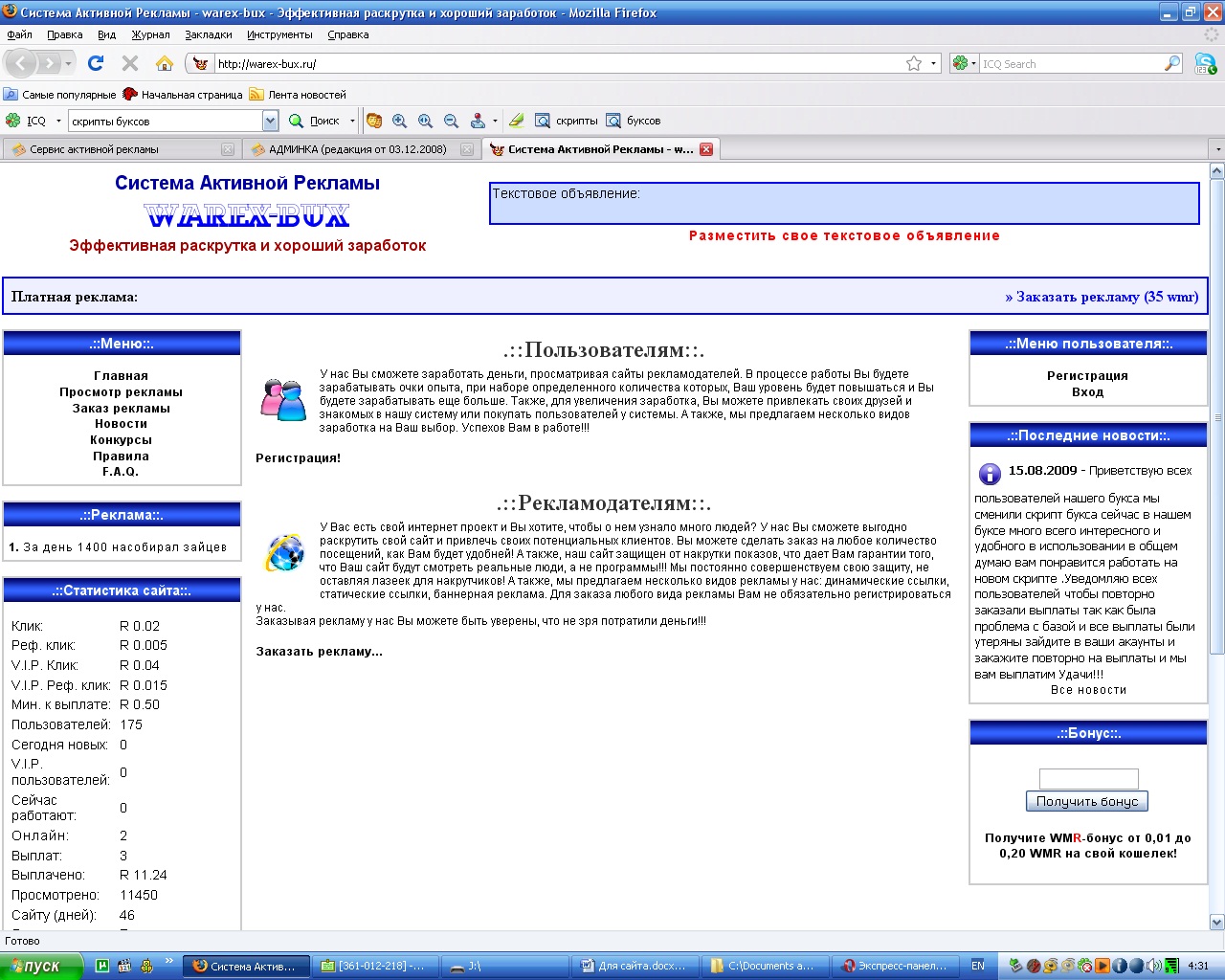The height and width of the screenshot is (980, 1225).
Task: Open the 'Лента новостей' feed bookmark
Action: pos(298,95)
